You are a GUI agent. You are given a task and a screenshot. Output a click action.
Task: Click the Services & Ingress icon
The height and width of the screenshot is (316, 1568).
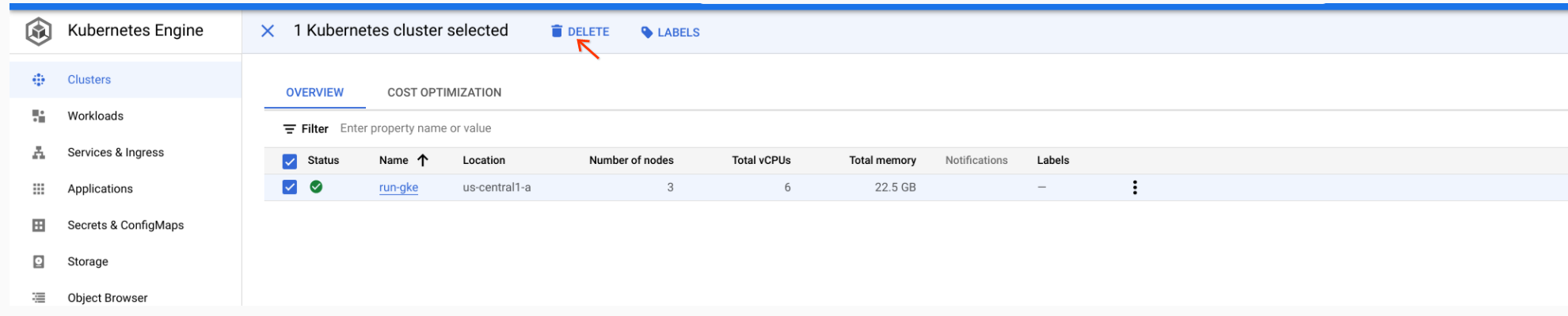[x=38, y=152]
